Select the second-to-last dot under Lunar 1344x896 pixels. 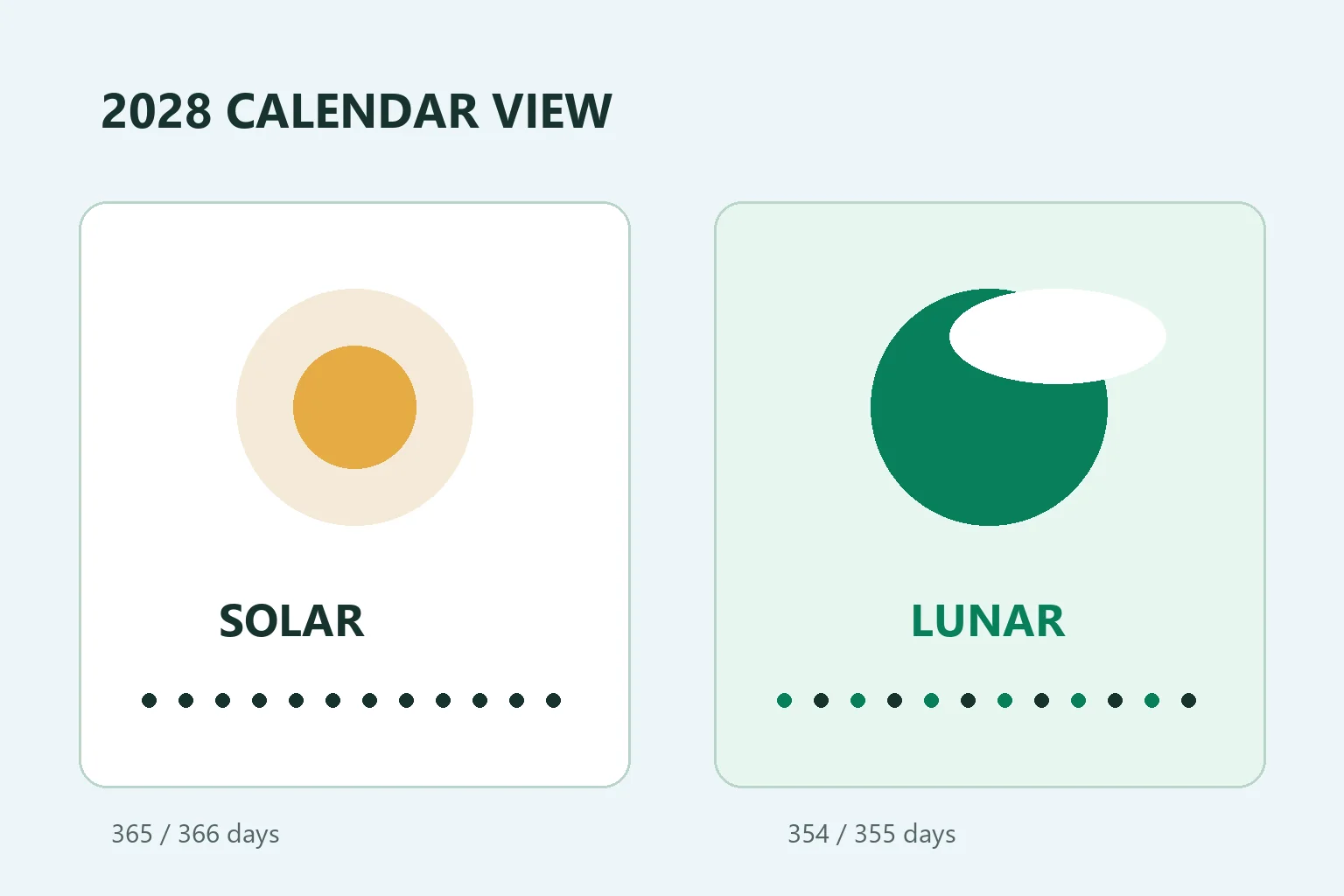[x=1151, y=700]
